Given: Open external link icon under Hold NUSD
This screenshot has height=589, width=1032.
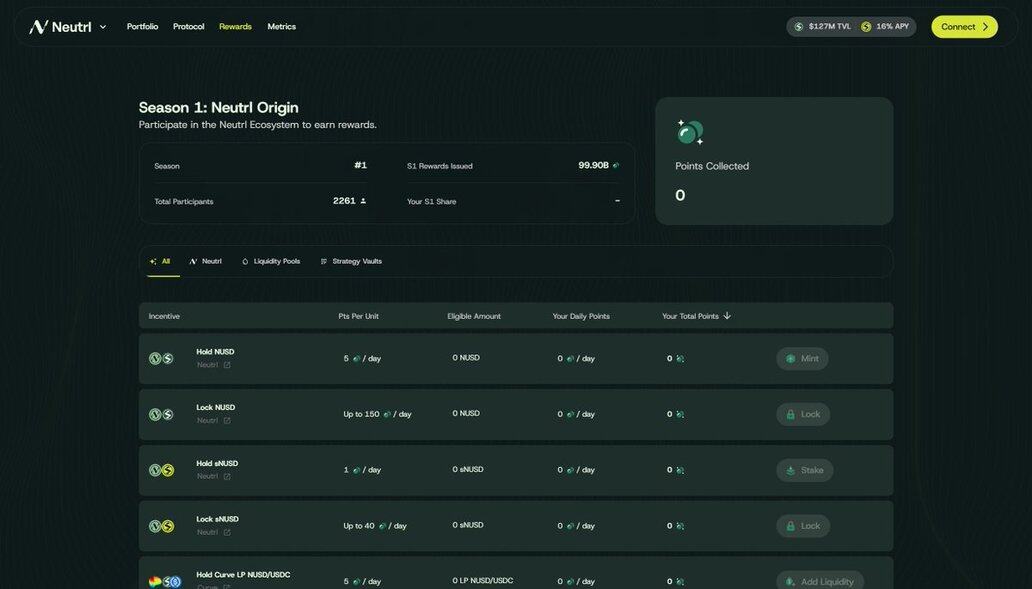Looking at the screenshot, I should 227,365.
